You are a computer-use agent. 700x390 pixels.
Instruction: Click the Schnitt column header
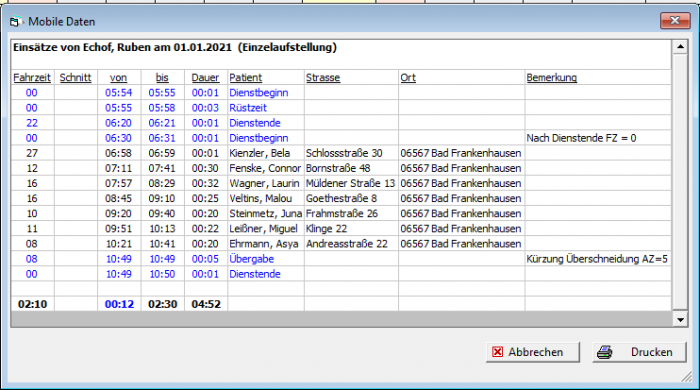point(75,78)
